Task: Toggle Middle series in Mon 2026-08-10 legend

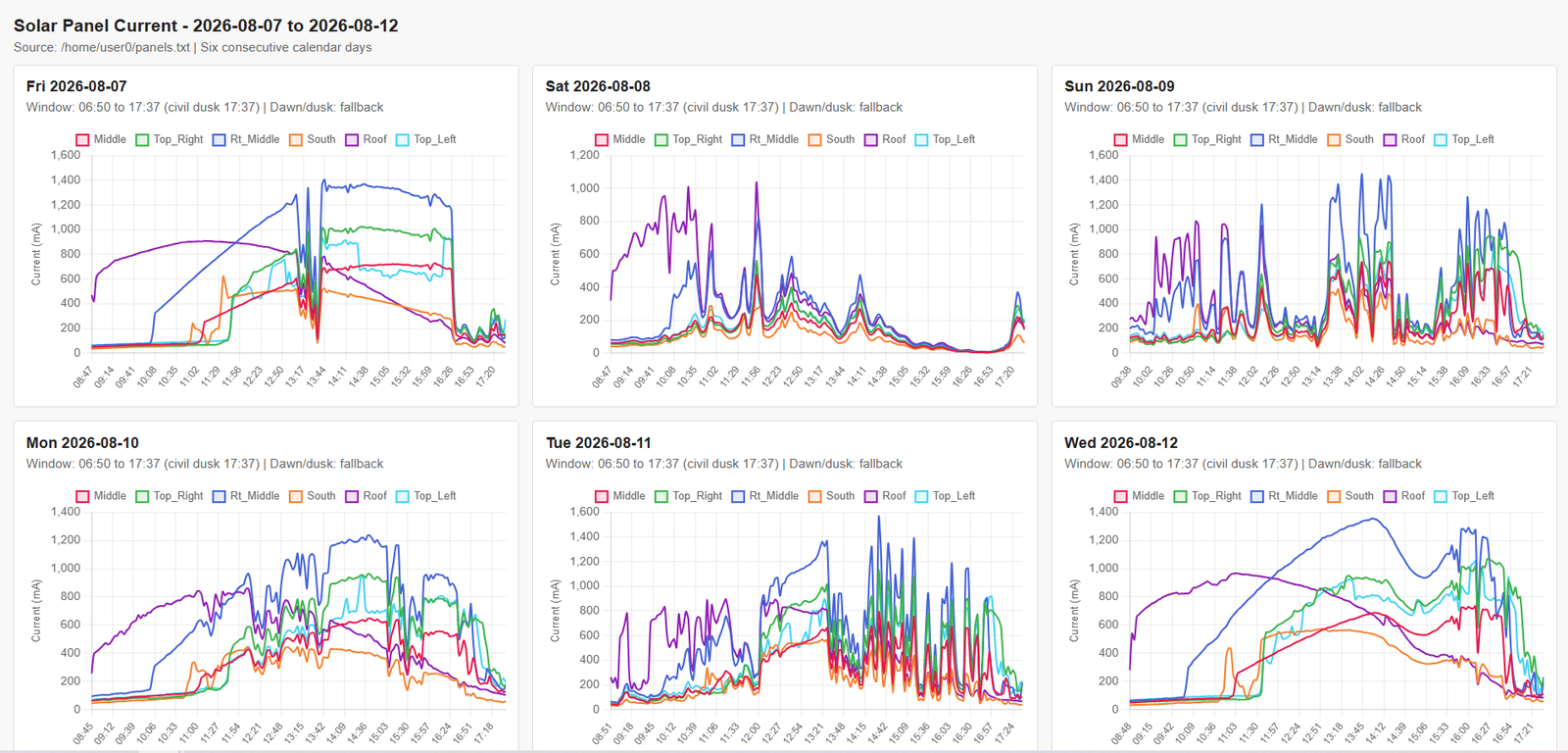Action: [x=101, y=496]
